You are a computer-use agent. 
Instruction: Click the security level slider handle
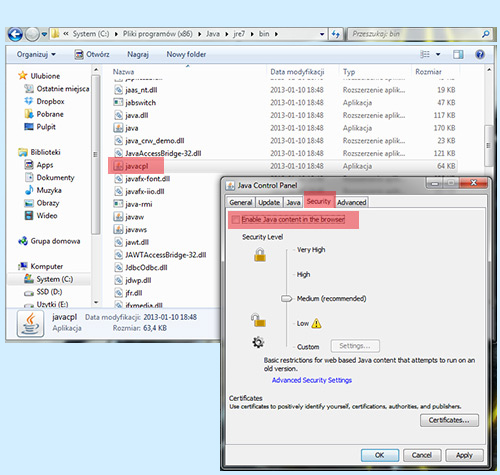pos(286,298)
